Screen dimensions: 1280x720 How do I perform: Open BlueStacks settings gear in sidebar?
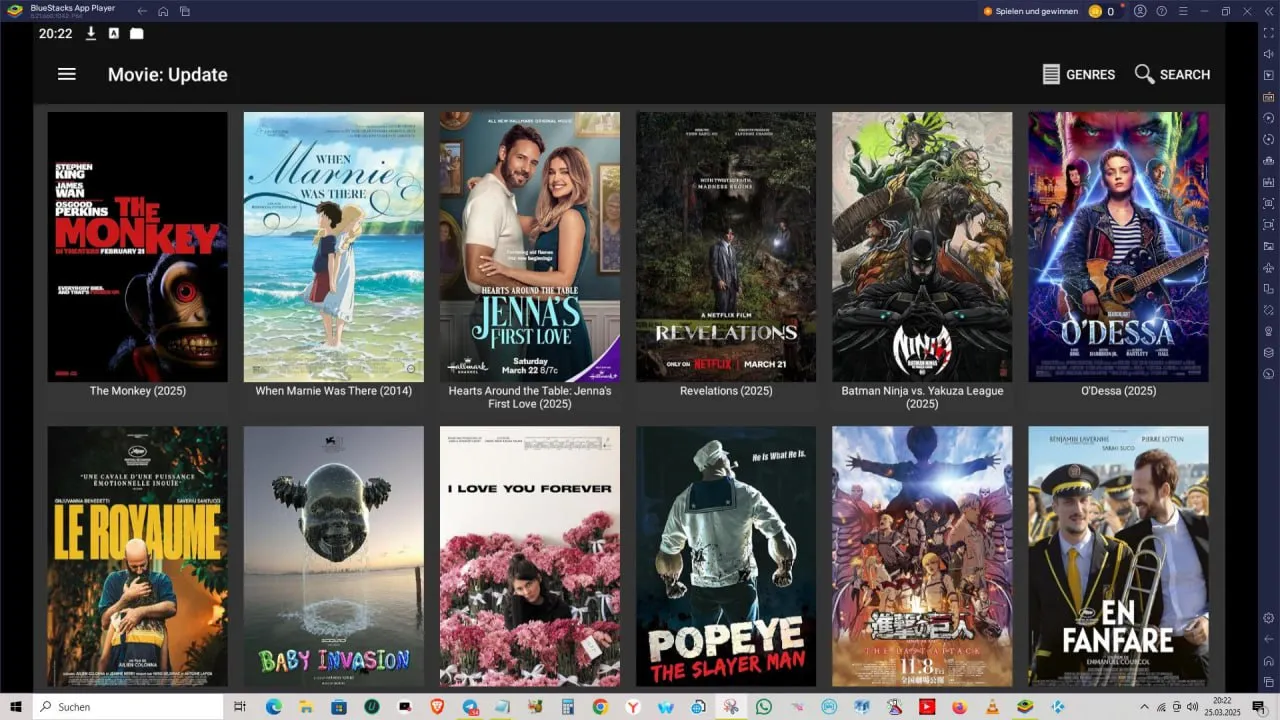pos(1268,618)
